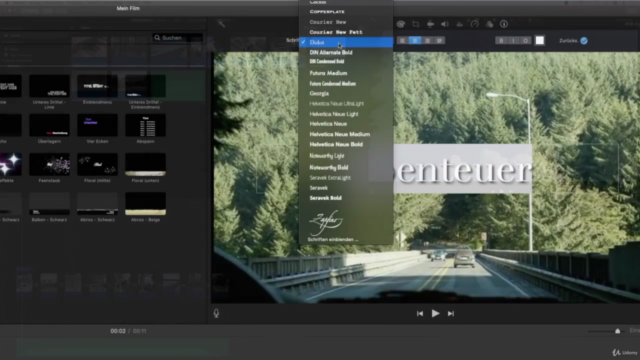The image size is (640, 360).
Task: Select the 'Abriss - Schwarz' title thumbnail
Action: point(97,203)
